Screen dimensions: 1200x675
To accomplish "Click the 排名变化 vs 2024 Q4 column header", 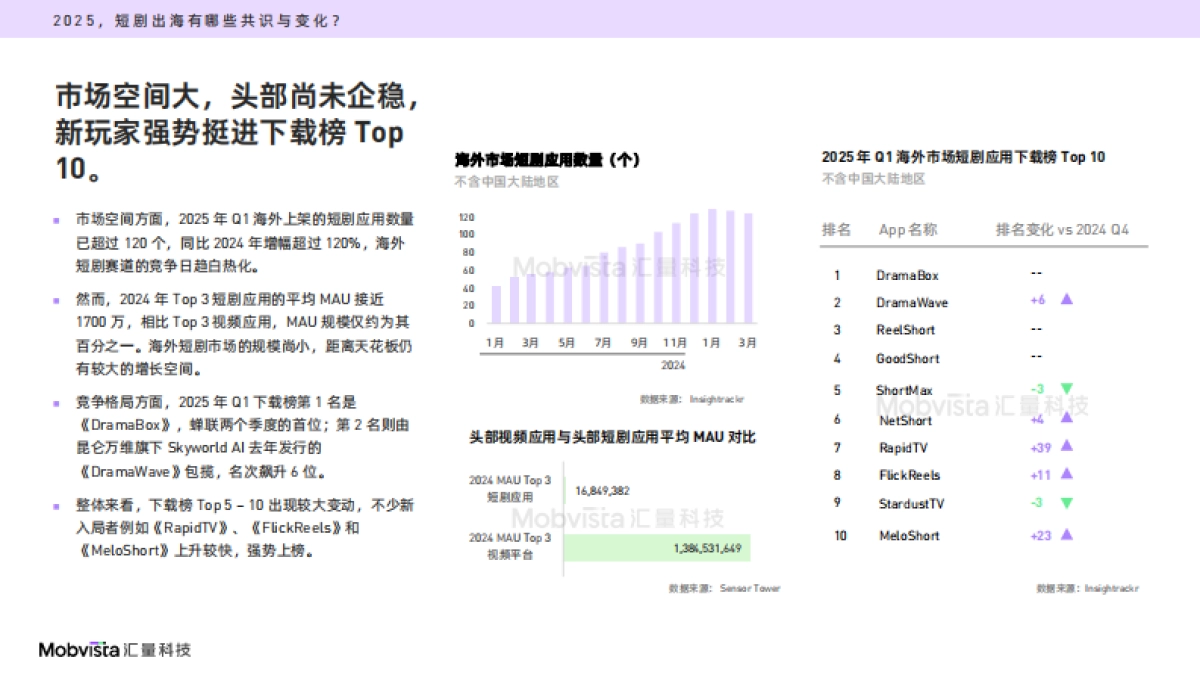I will pos(1063,230).
